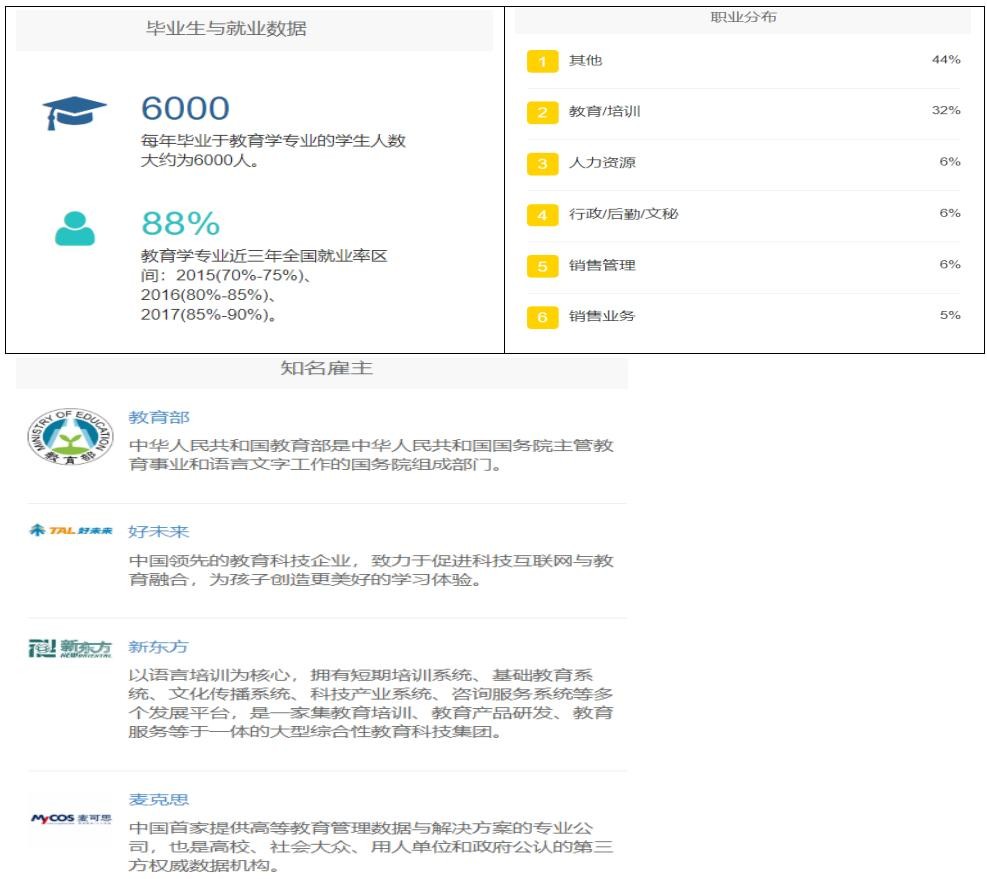
Task: Open the 好未来 employer link
Action: [159, 531]
